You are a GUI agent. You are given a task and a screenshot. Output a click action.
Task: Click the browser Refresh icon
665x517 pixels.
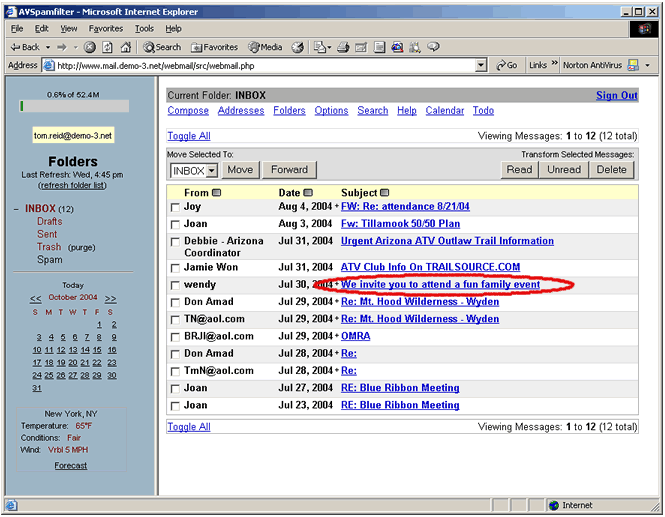pyautogui.click(x=108, y=47)
